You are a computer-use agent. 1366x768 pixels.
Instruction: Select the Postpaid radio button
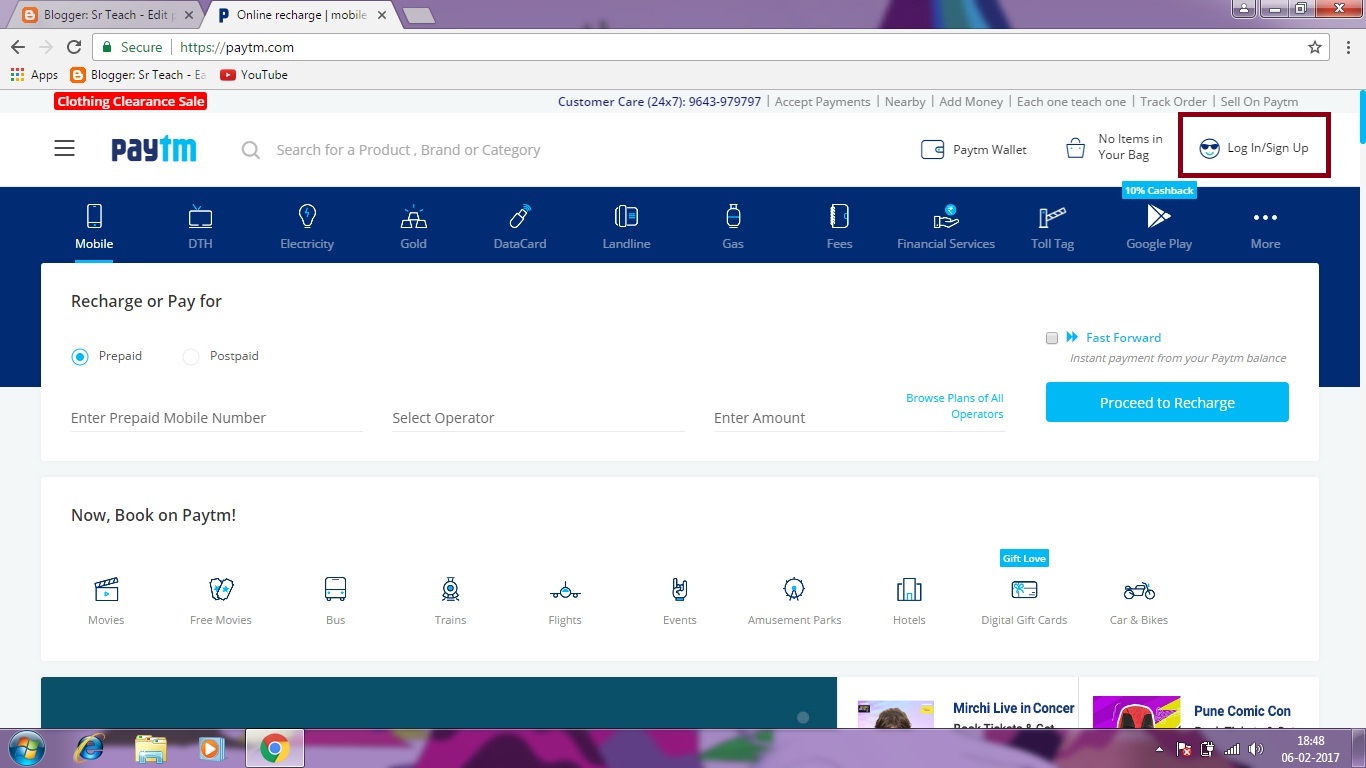tap(190, 356)
